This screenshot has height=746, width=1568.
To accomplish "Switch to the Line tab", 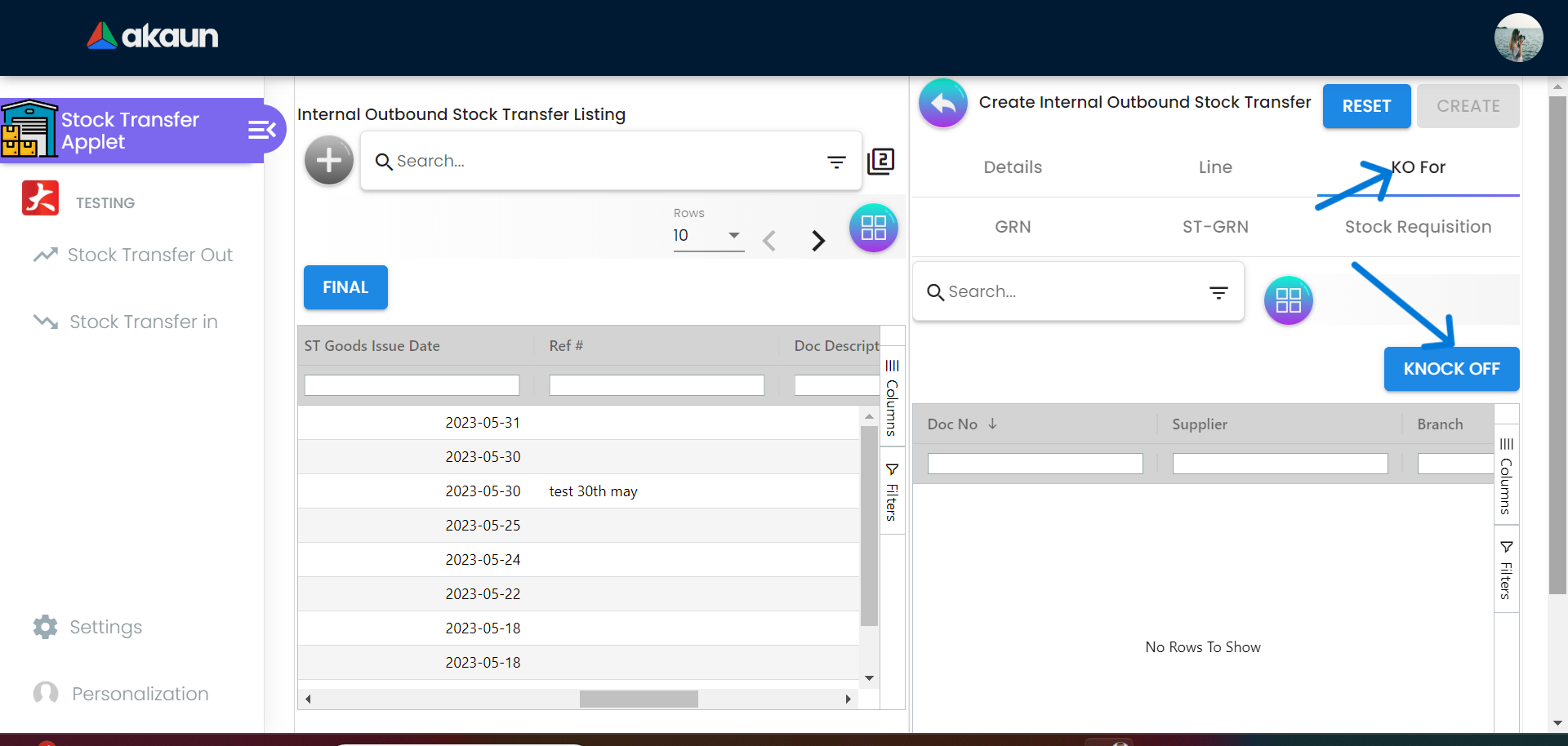I will [1215, 167].
